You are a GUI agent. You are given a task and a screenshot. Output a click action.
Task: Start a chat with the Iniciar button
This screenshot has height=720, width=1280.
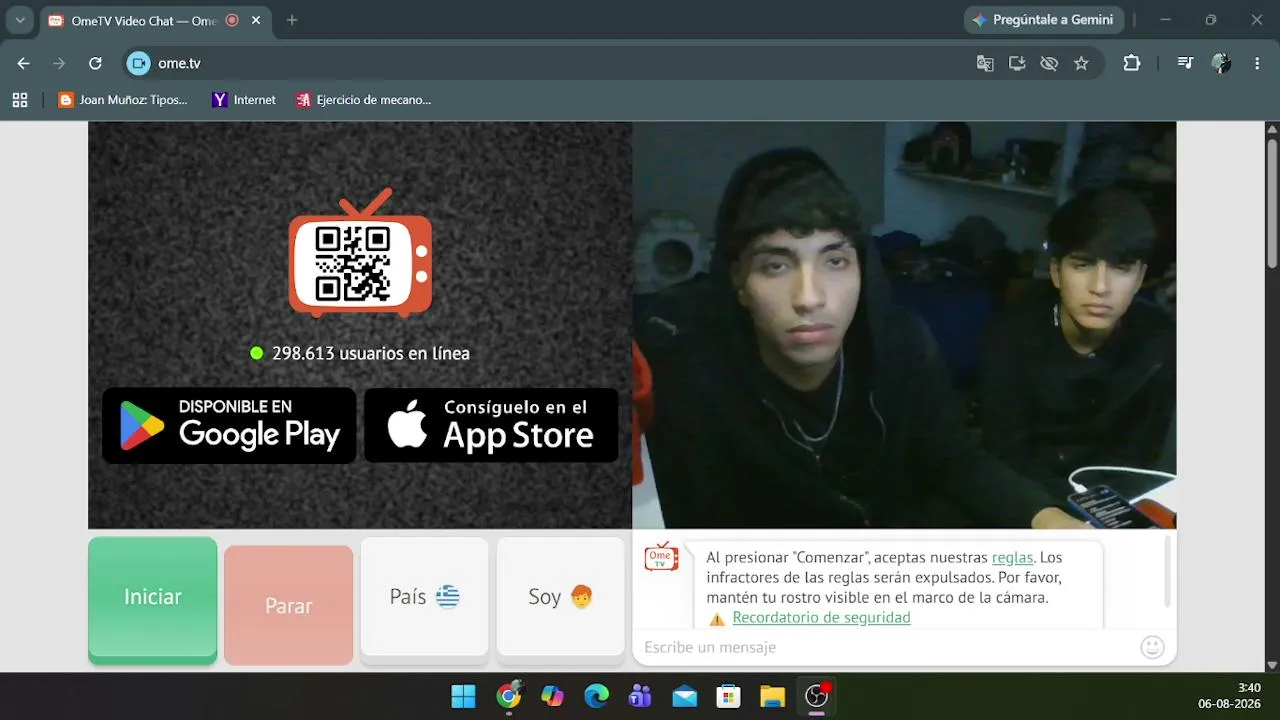coord(153,600)
